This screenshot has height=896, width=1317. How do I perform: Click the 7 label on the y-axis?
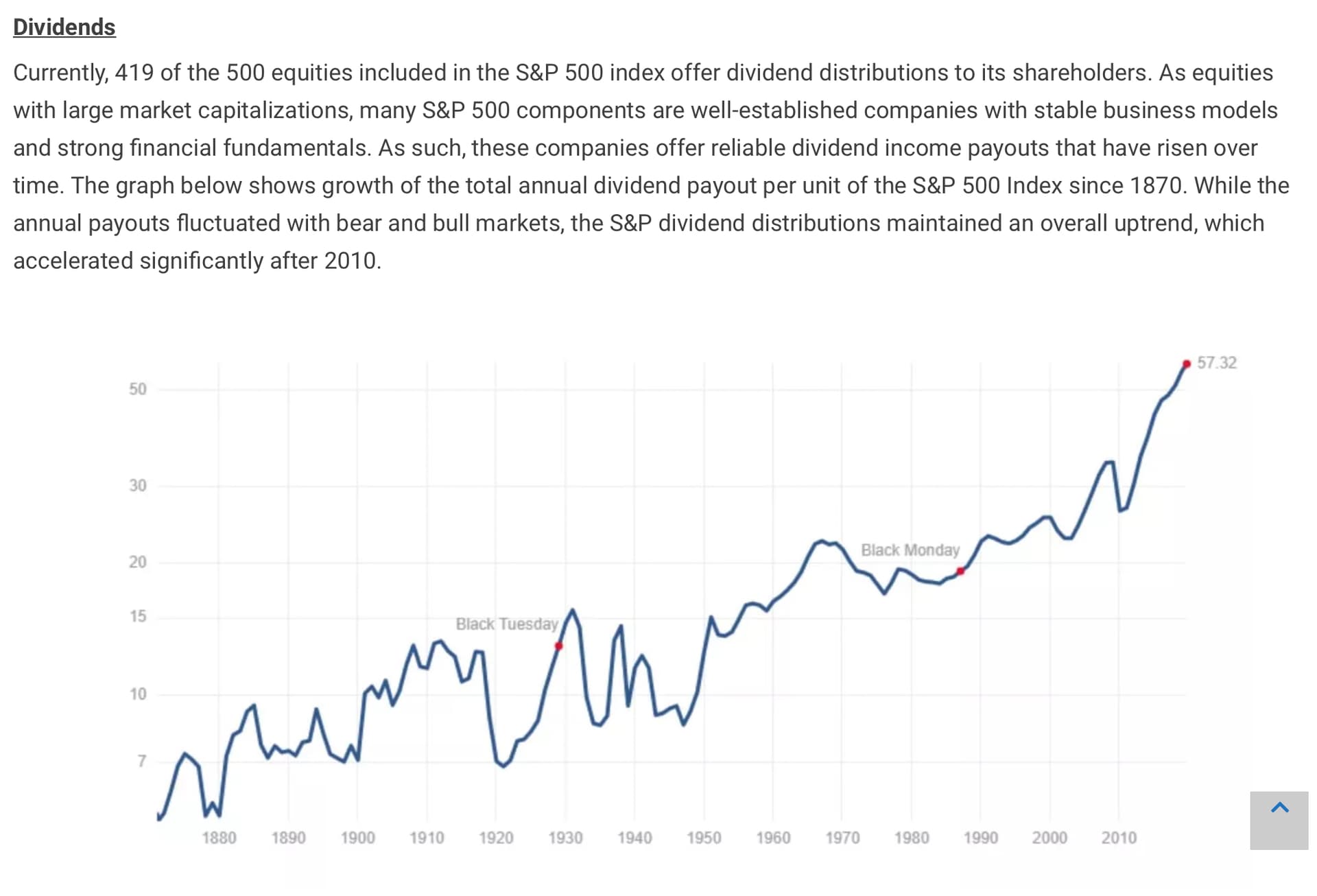click(141, 761)
